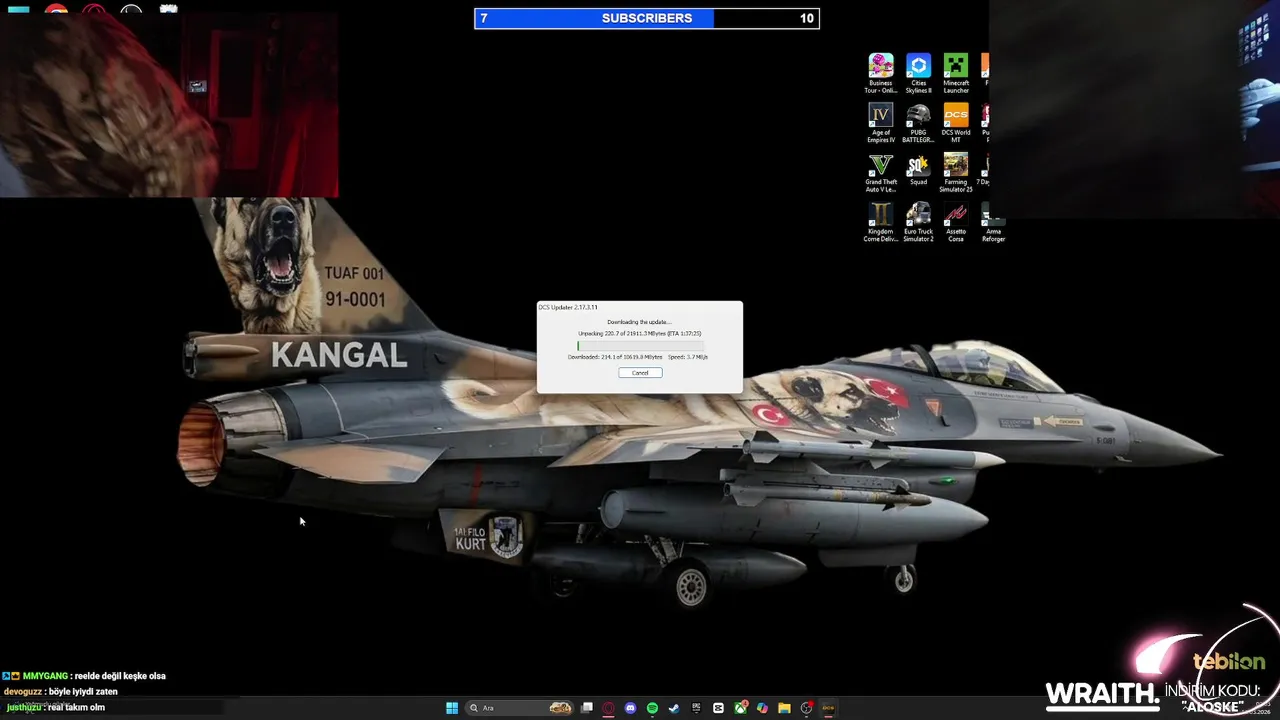Click the 'Downloading the update...' status text
Viewport: 1280px width, 720px height.
click(x=640, y=322)
